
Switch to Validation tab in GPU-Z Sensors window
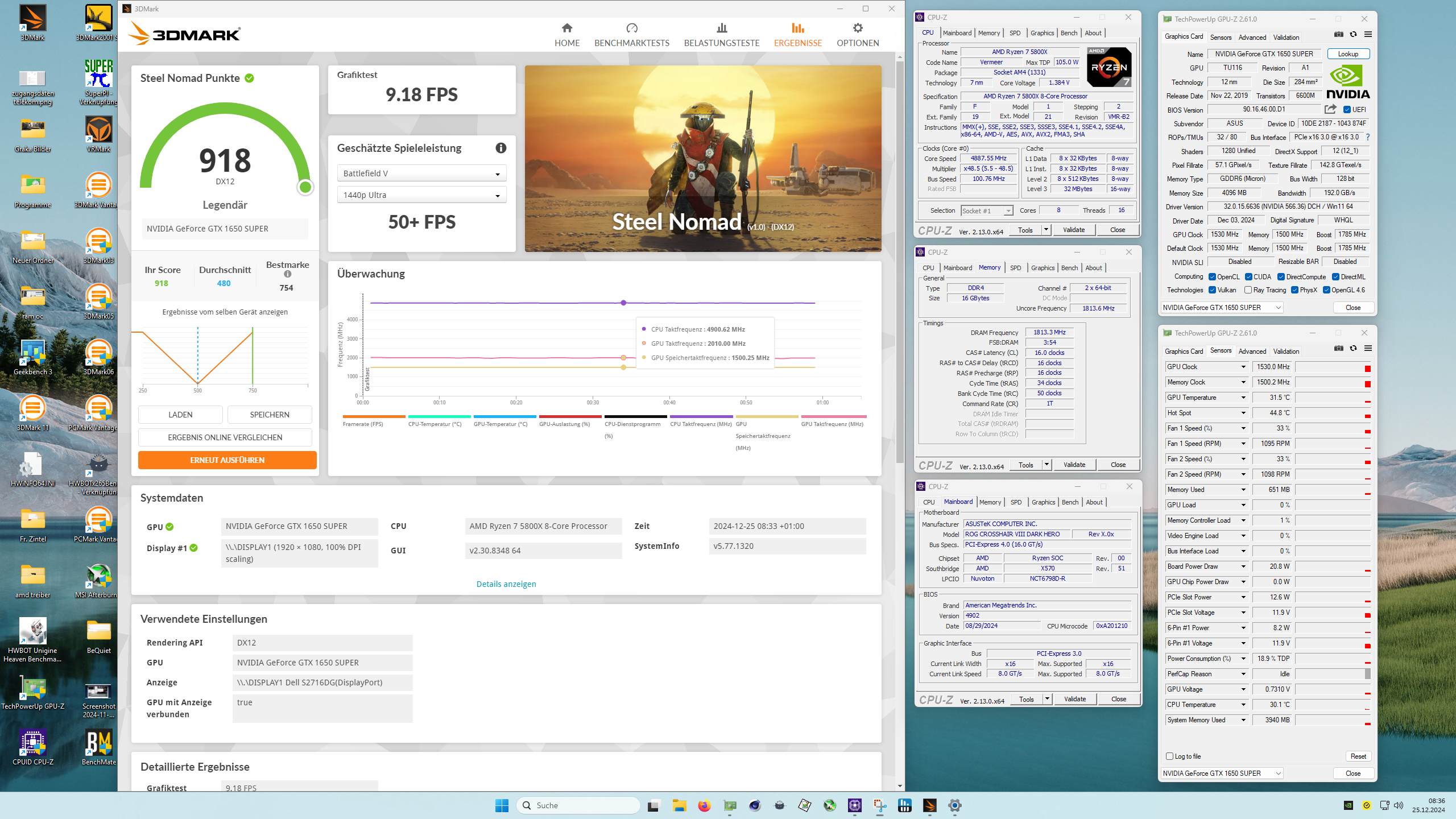click(x=1286, y=351)
